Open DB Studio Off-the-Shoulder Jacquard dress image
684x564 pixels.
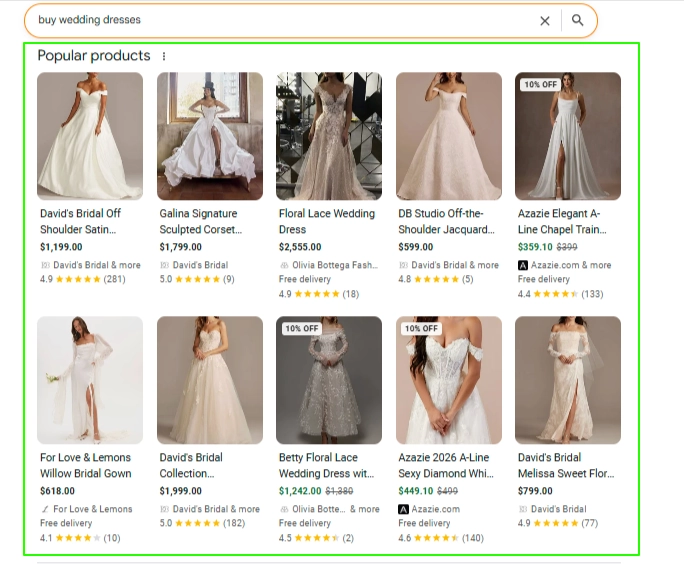pyautogui.click(x=449, y=136)
